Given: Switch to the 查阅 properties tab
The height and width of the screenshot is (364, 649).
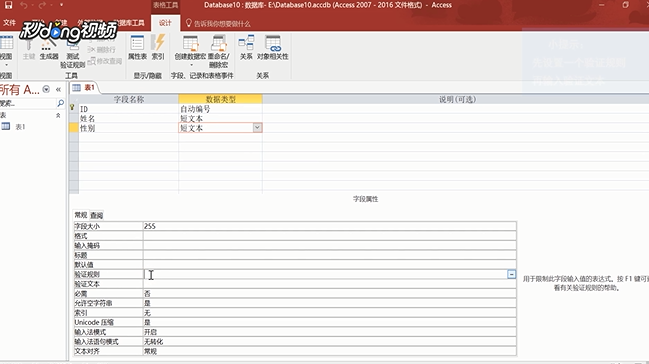Looking at the screenshot, I should click(96, 215).
